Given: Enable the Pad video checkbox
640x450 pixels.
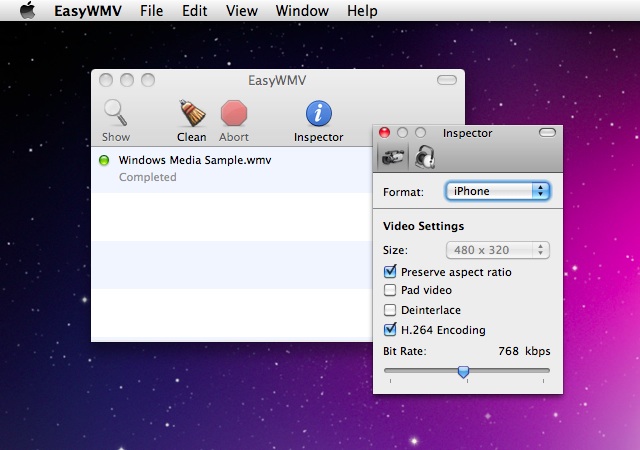Looking at the screenshot, I should coord(390,290).
